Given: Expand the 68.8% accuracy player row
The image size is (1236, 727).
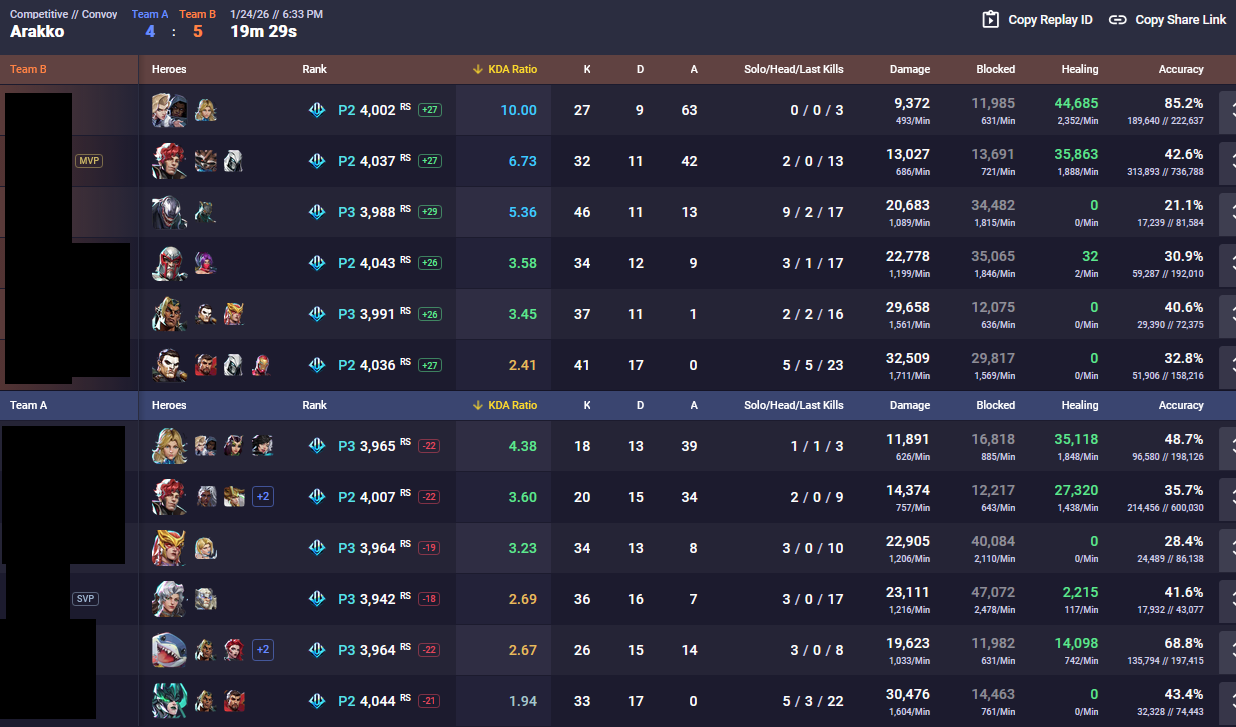Looking at the screenshot, I should point(1227,650).
